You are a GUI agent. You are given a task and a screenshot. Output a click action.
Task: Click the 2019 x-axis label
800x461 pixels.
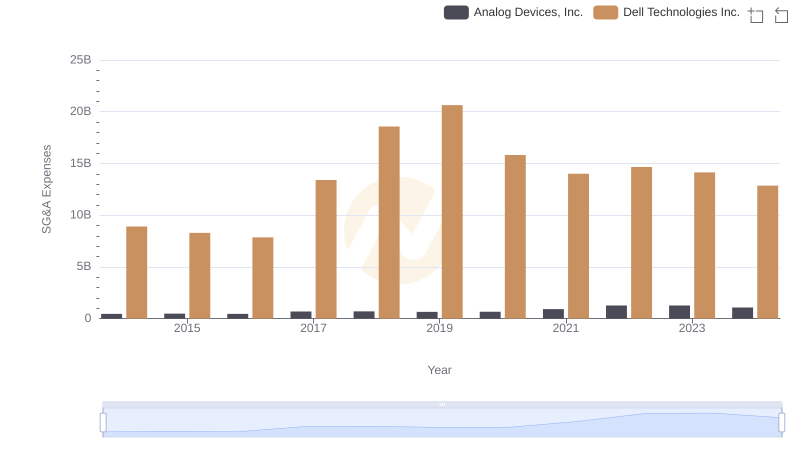(439, 328)
